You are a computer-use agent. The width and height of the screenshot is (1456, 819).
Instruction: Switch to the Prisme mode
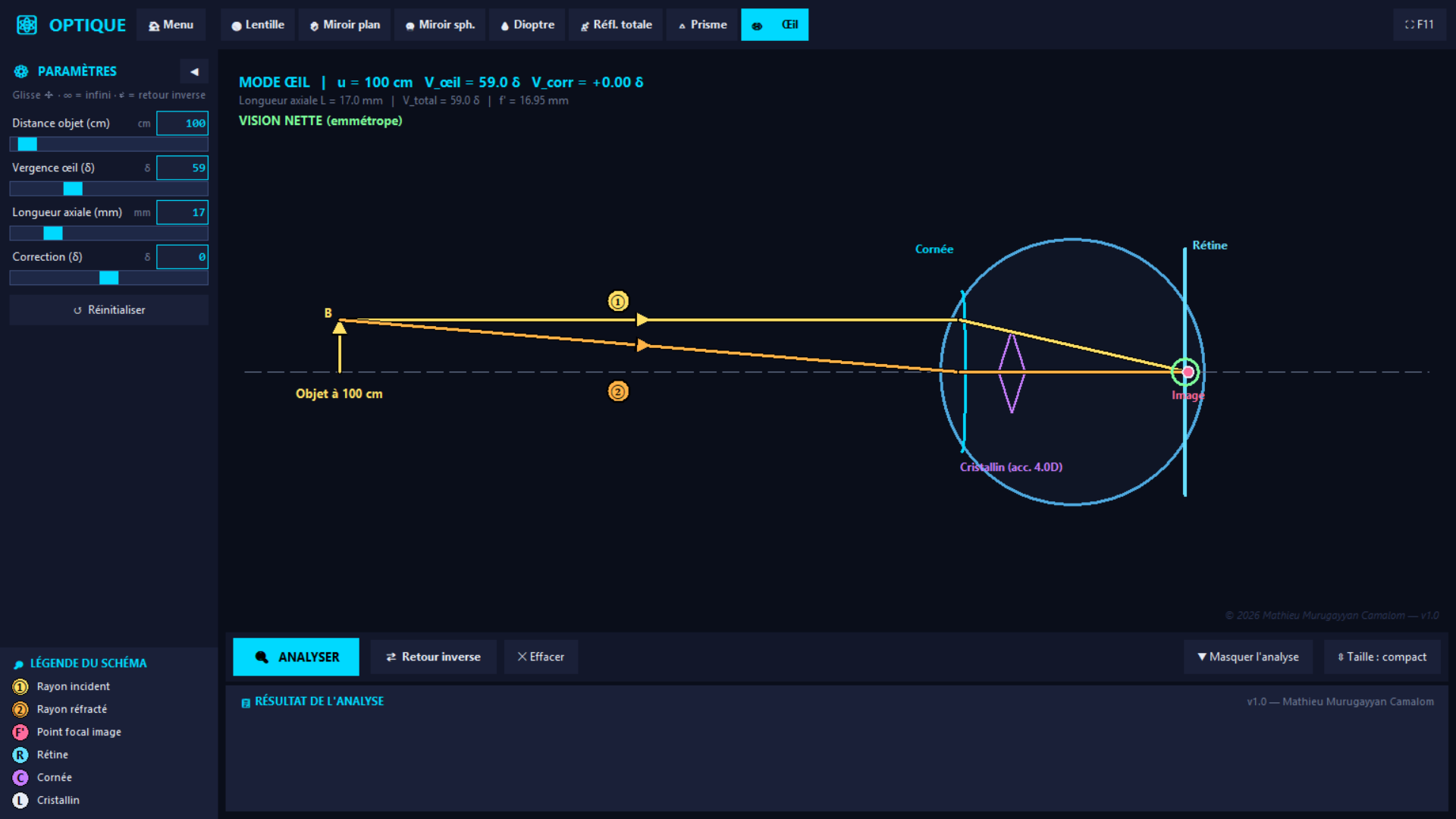pos(702,25)
